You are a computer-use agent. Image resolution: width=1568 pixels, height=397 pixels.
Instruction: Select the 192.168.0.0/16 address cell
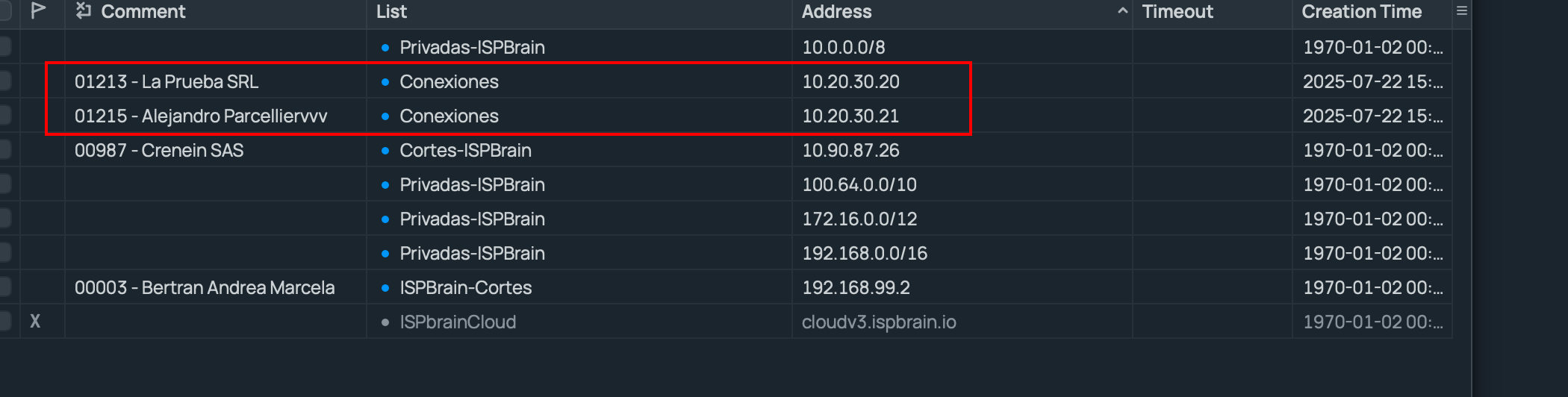[865, 254]
